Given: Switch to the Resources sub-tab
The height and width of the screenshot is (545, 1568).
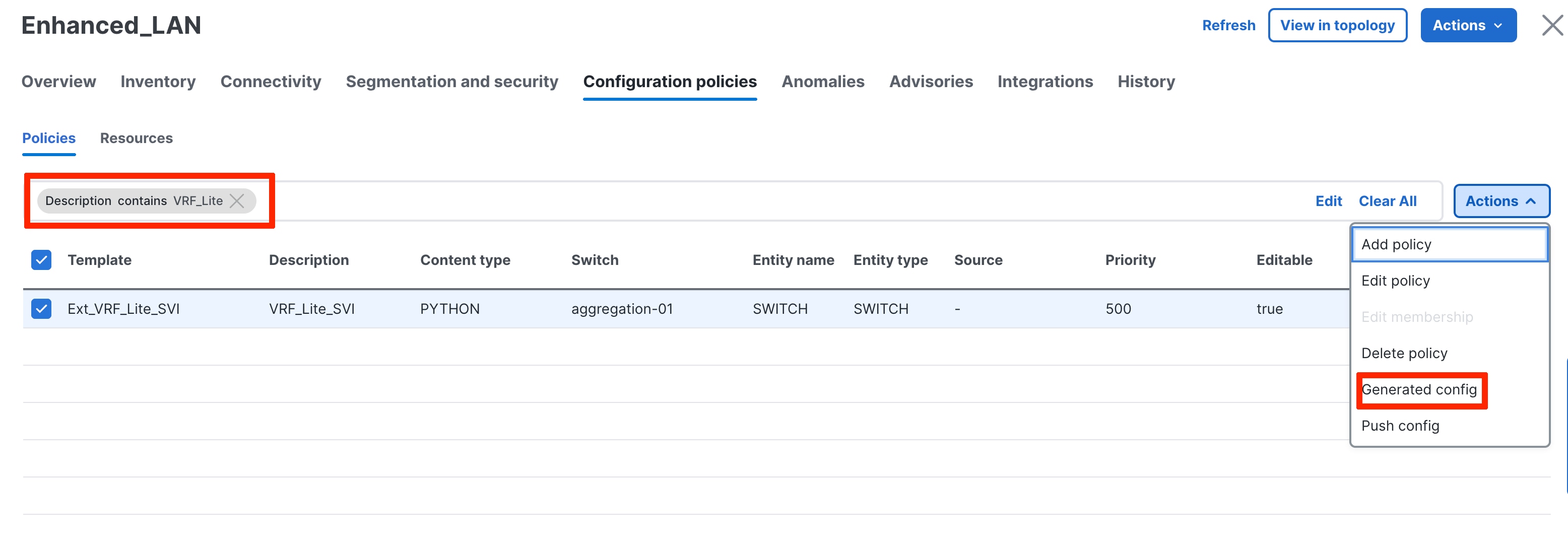Looking at the screenshot, I should click(137, 138).
